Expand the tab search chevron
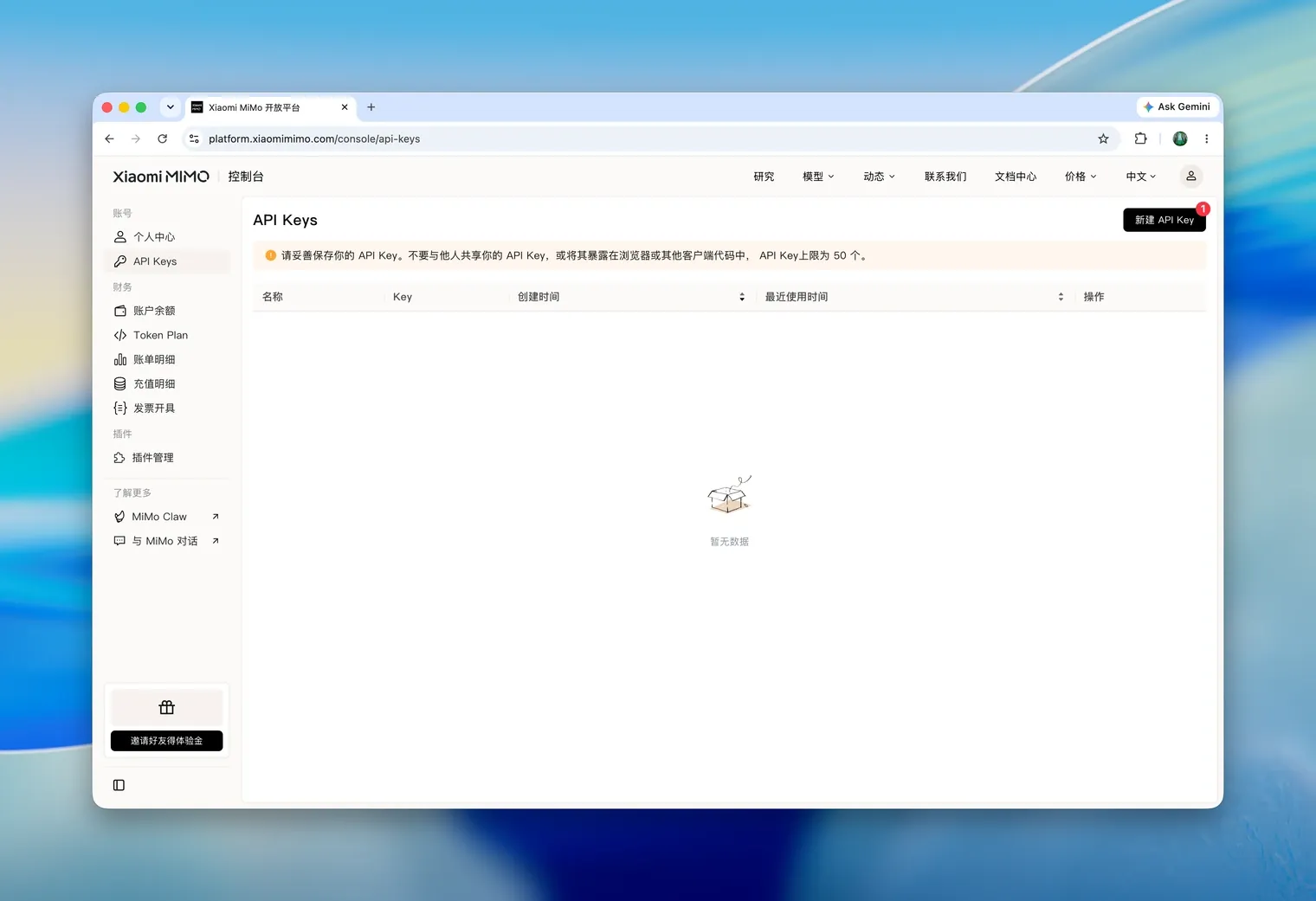Image resolution: width=1316 pixels, height=901 pixels. [x=171, y=107]
